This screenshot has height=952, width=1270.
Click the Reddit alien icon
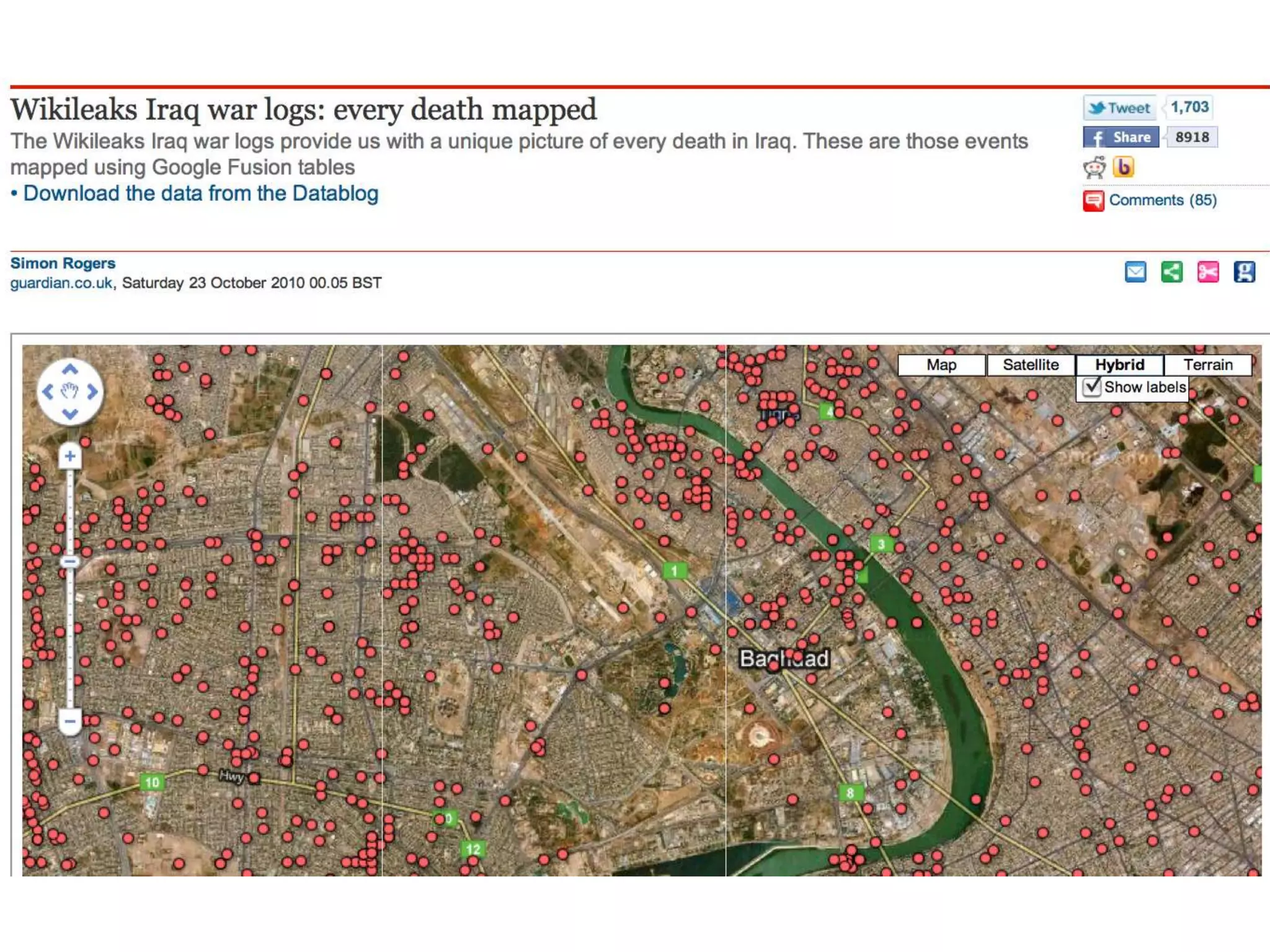coord(1095,167)
